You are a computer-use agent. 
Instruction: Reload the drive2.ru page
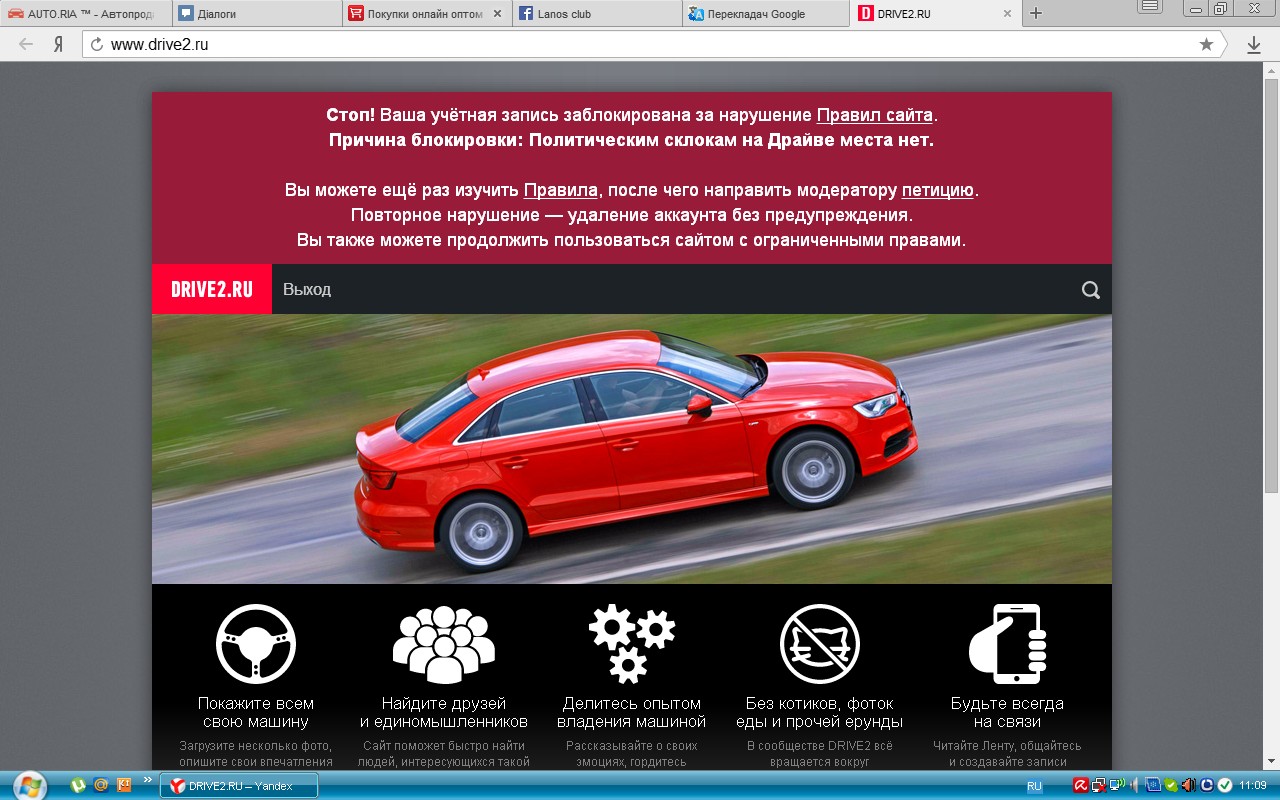[x=97, y=44]
